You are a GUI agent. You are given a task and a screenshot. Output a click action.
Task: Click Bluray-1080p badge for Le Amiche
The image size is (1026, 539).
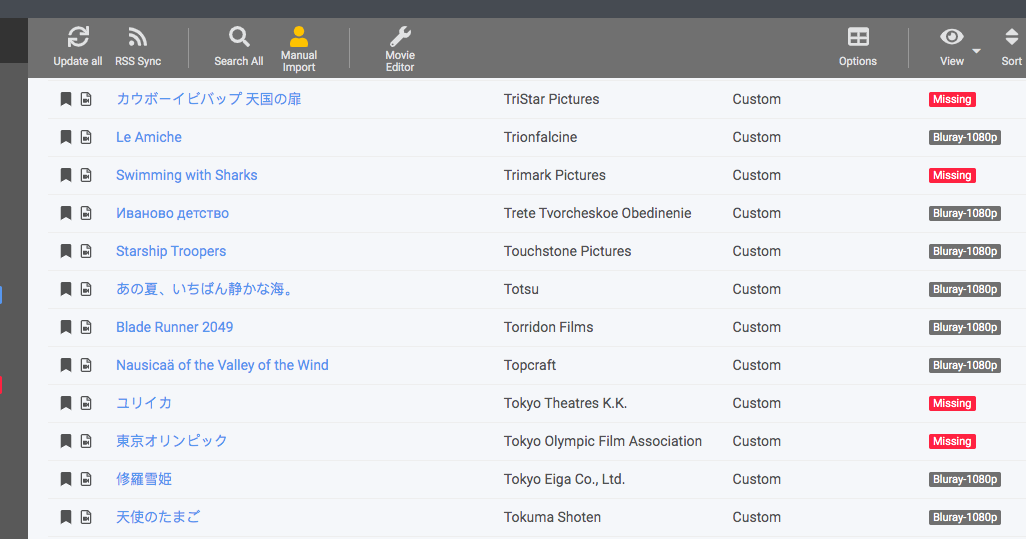[x=964, y=137]
